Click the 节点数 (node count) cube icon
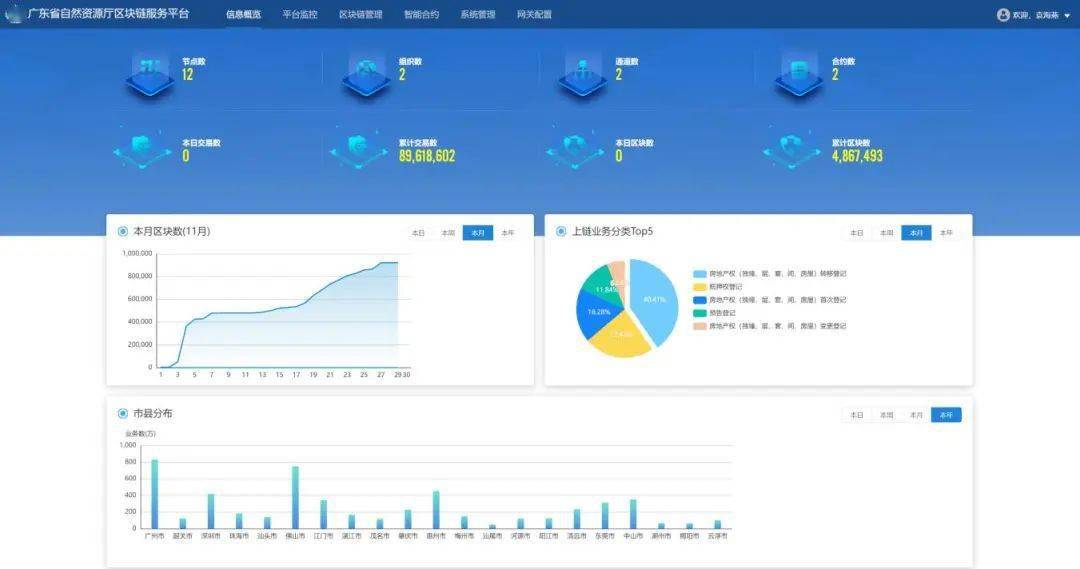 click(x=149, y=74)
